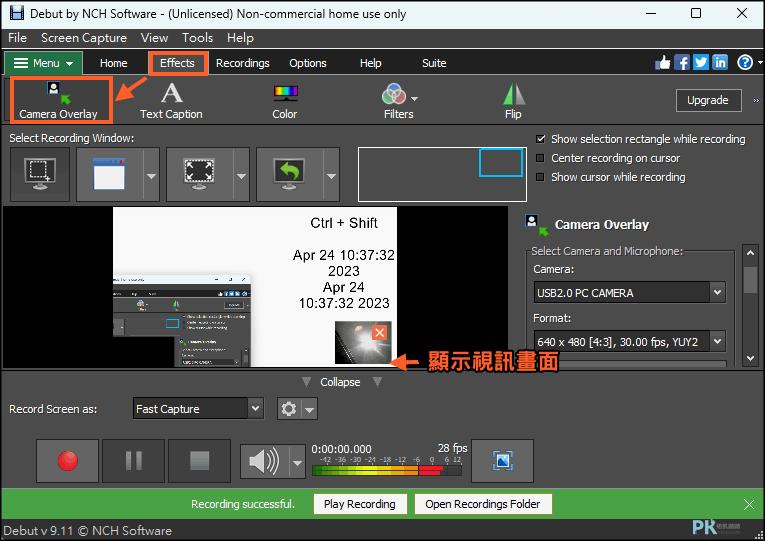This screenshot has width=765, height=541.
Task: Expand the audio options dropdown arrow
Action: pos(297,462)
